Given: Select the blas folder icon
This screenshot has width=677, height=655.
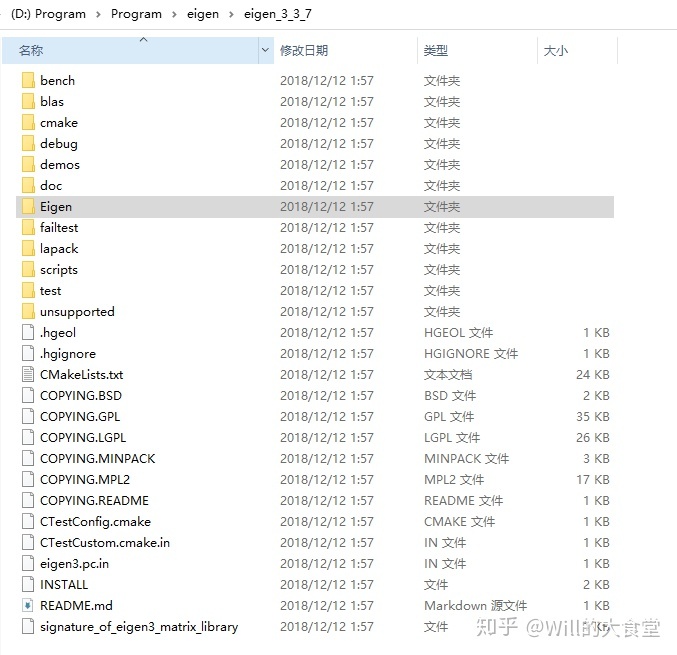Looking at the screenshot, I should (x=28, y=101).
